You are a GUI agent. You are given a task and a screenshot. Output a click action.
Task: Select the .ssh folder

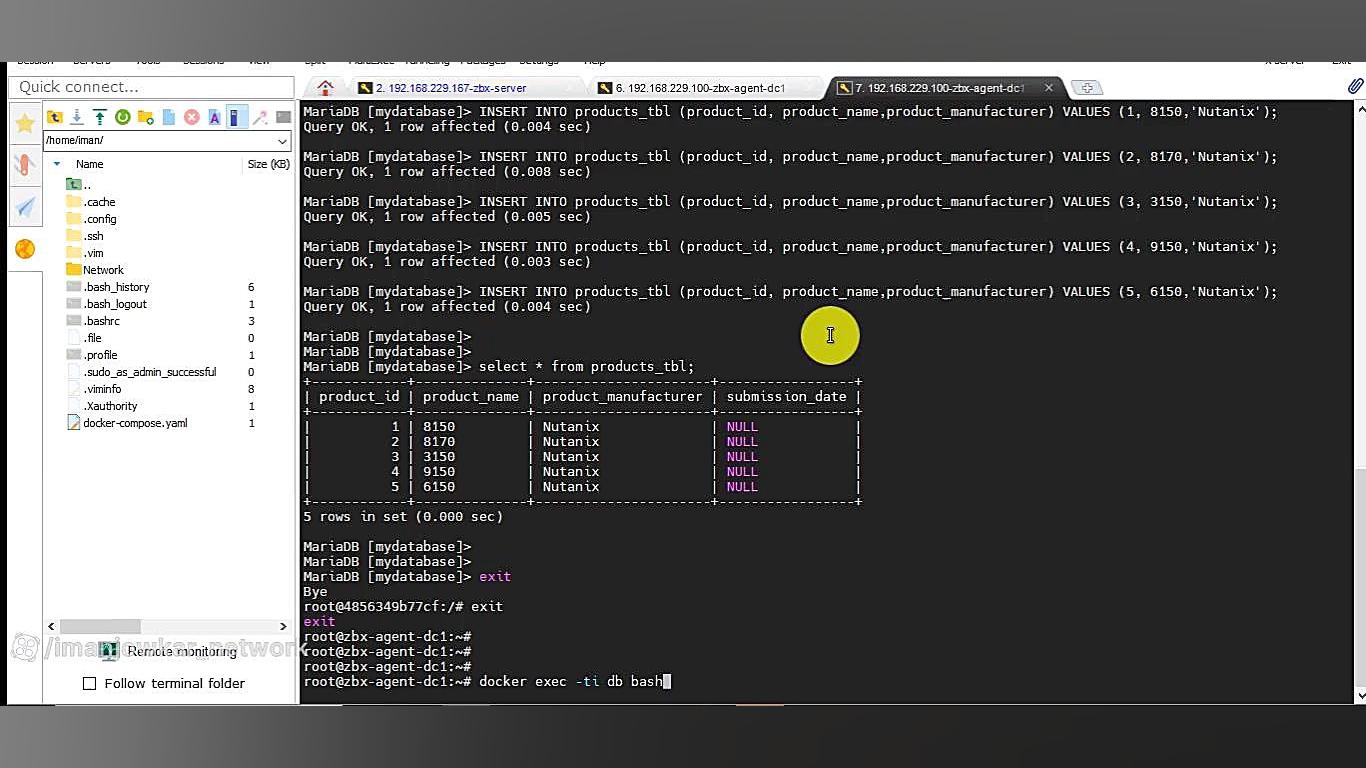click(x=85, y=236)
